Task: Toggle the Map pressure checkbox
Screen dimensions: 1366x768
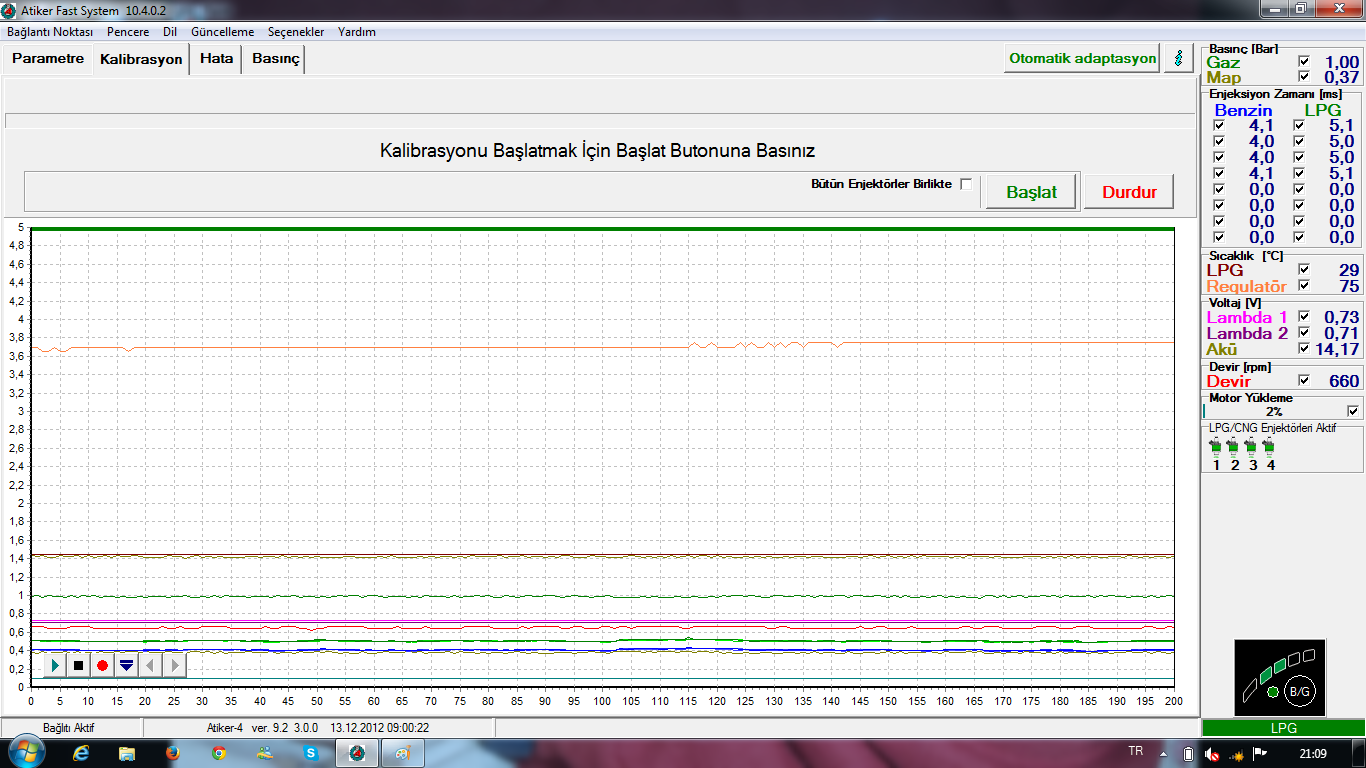Action: pyautogui.click(x=1303, y=77)
